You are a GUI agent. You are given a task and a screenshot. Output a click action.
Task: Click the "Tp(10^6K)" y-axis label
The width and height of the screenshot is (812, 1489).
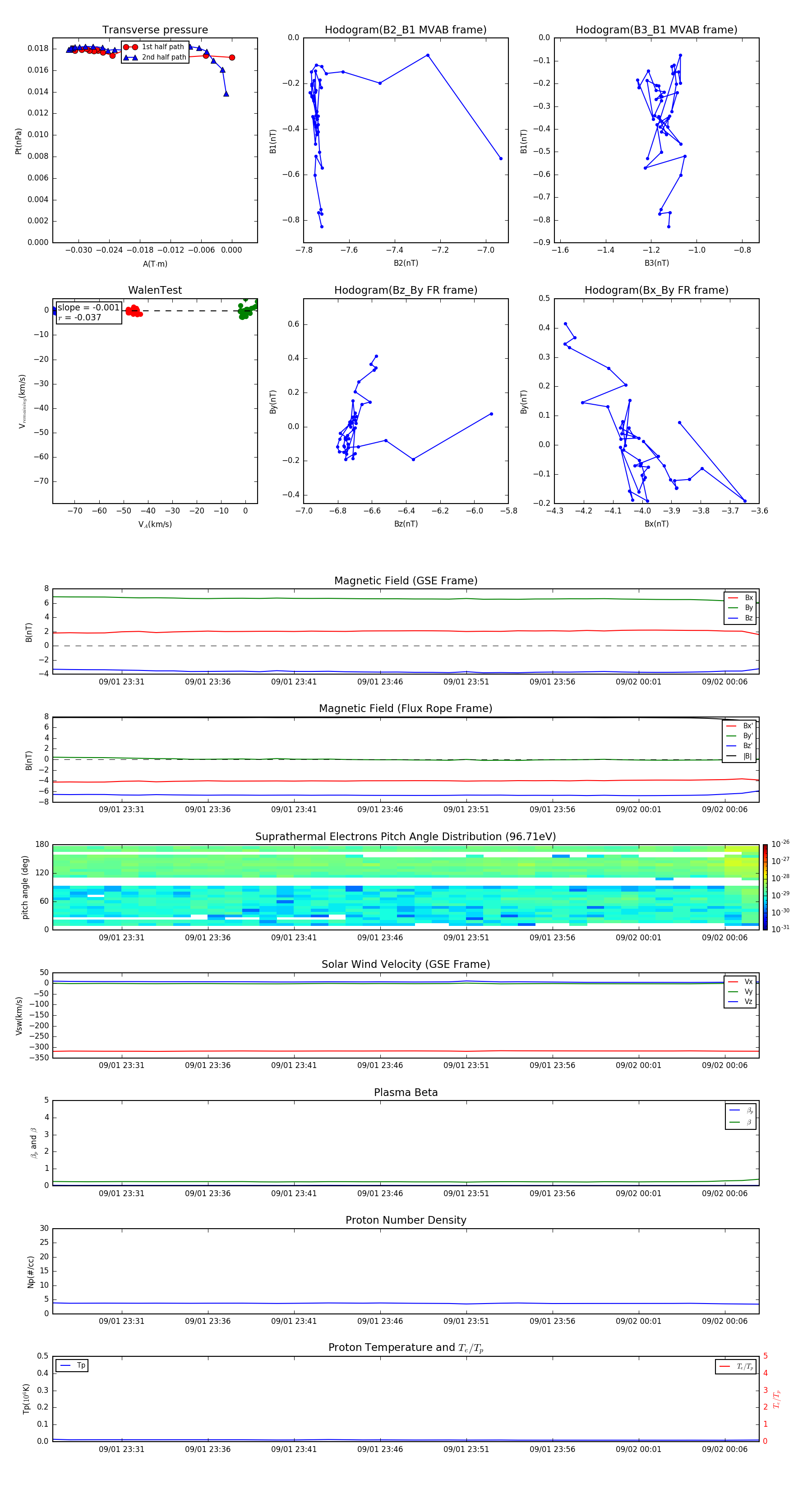(26, 1399)
